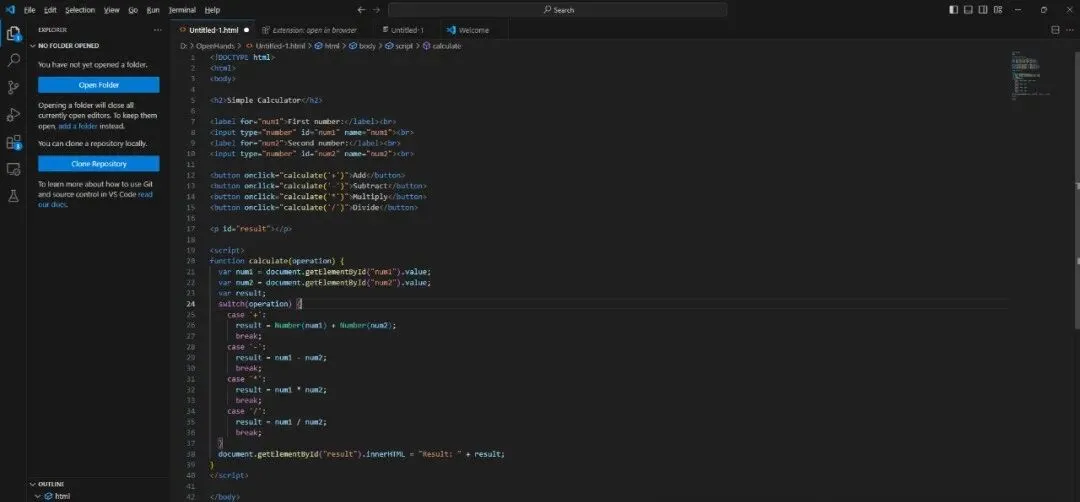The image size is (1080, 502).
Task: Click the code minimap preview
Action: tap(1030, 74)
